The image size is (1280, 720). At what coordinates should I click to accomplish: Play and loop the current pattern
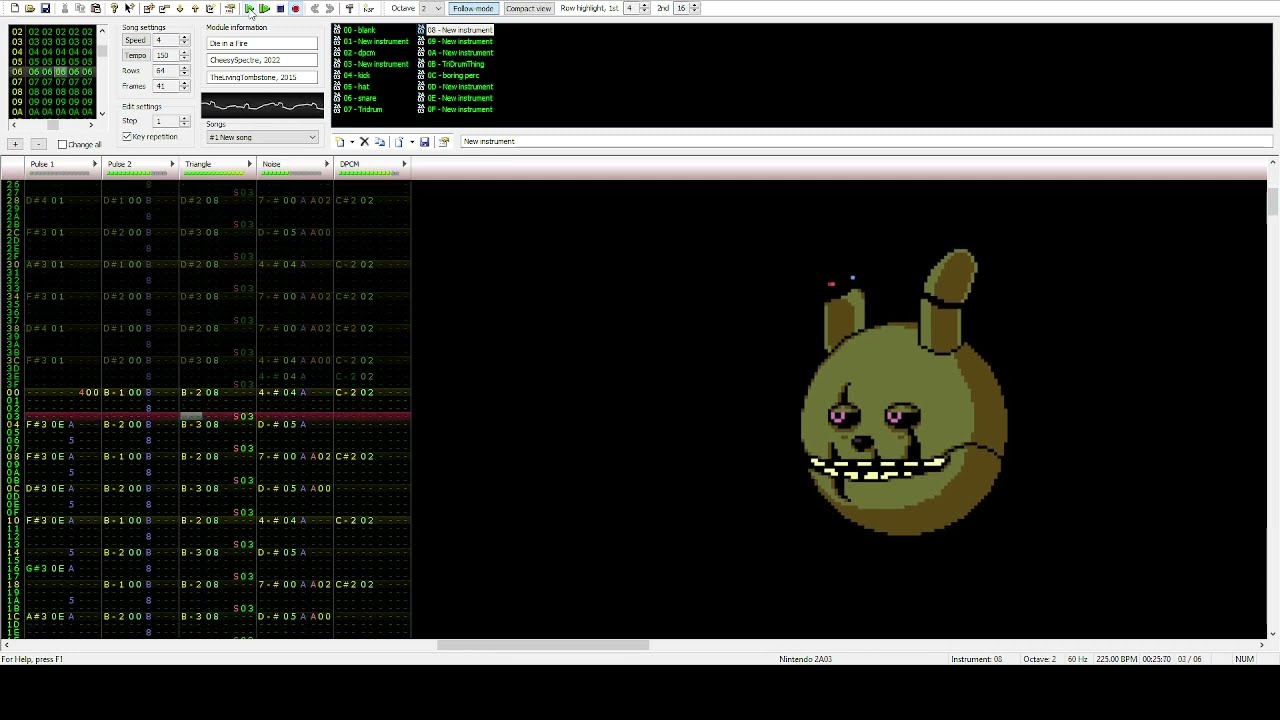pos(264,8)
